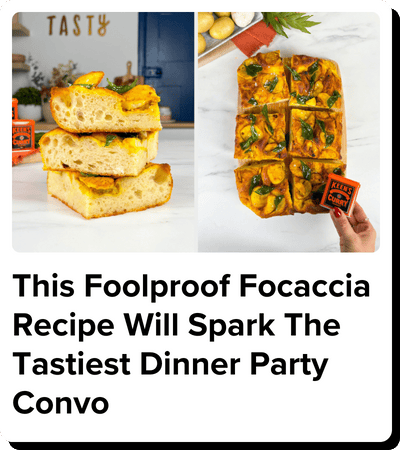Click the Keen's Curry tin on left counter
Screen dimensions: 400x450
(x=23, y=135)
